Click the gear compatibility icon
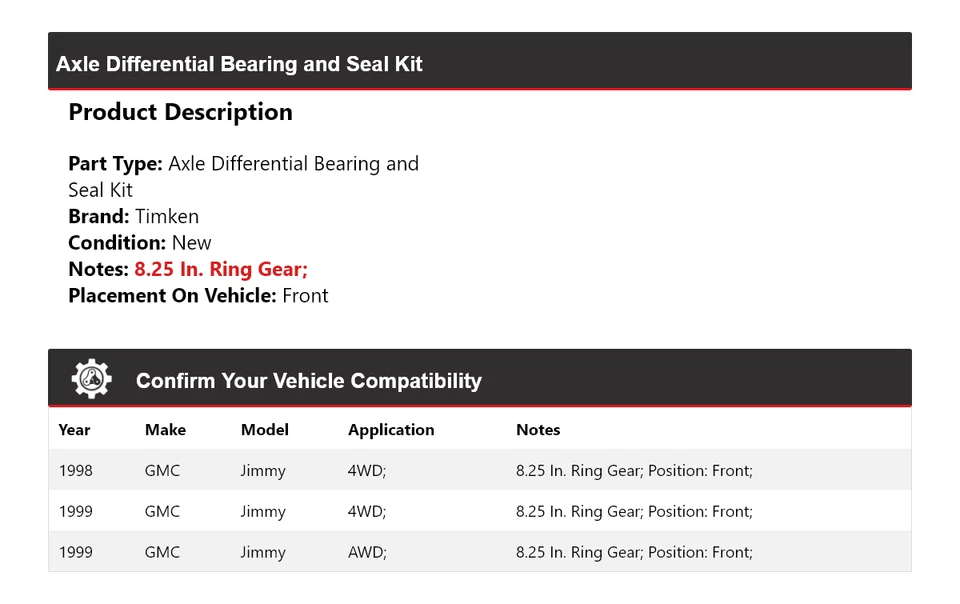Viewport: 960px width, 604px height. point(91,379)
